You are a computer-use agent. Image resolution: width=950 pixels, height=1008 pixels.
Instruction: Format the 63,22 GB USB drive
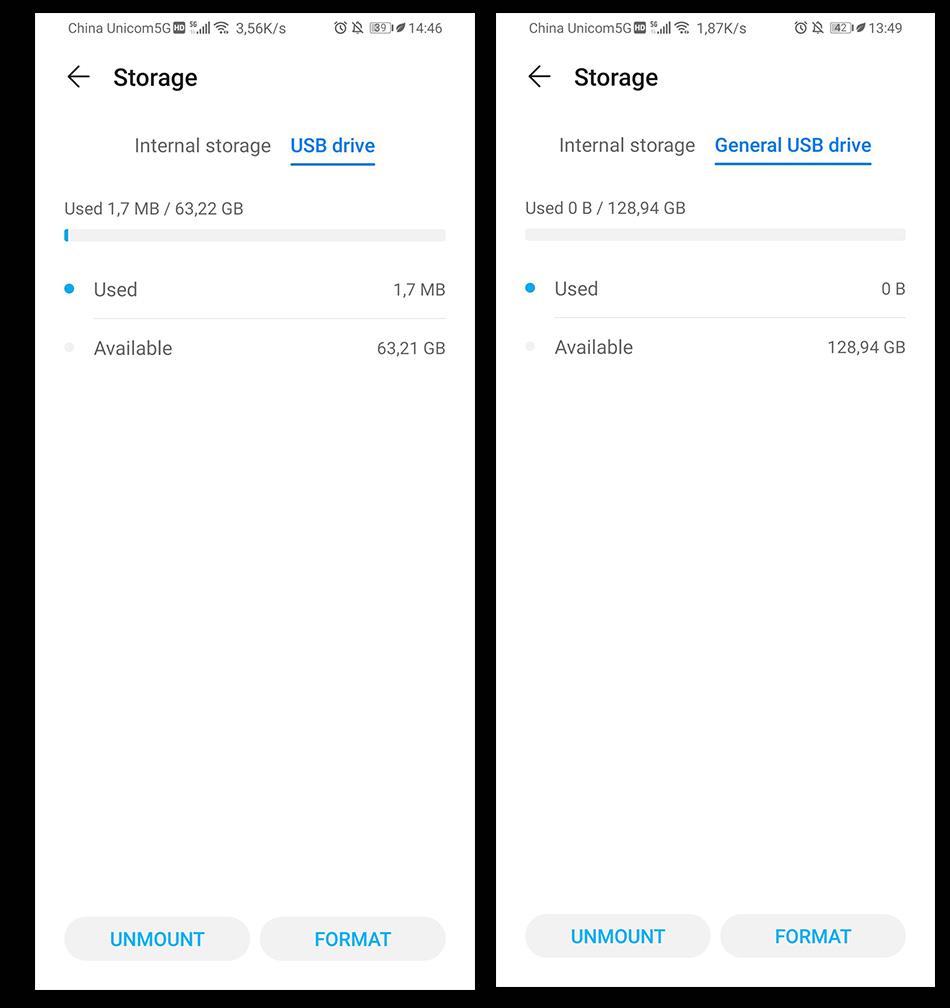click(x=352, y=939)
